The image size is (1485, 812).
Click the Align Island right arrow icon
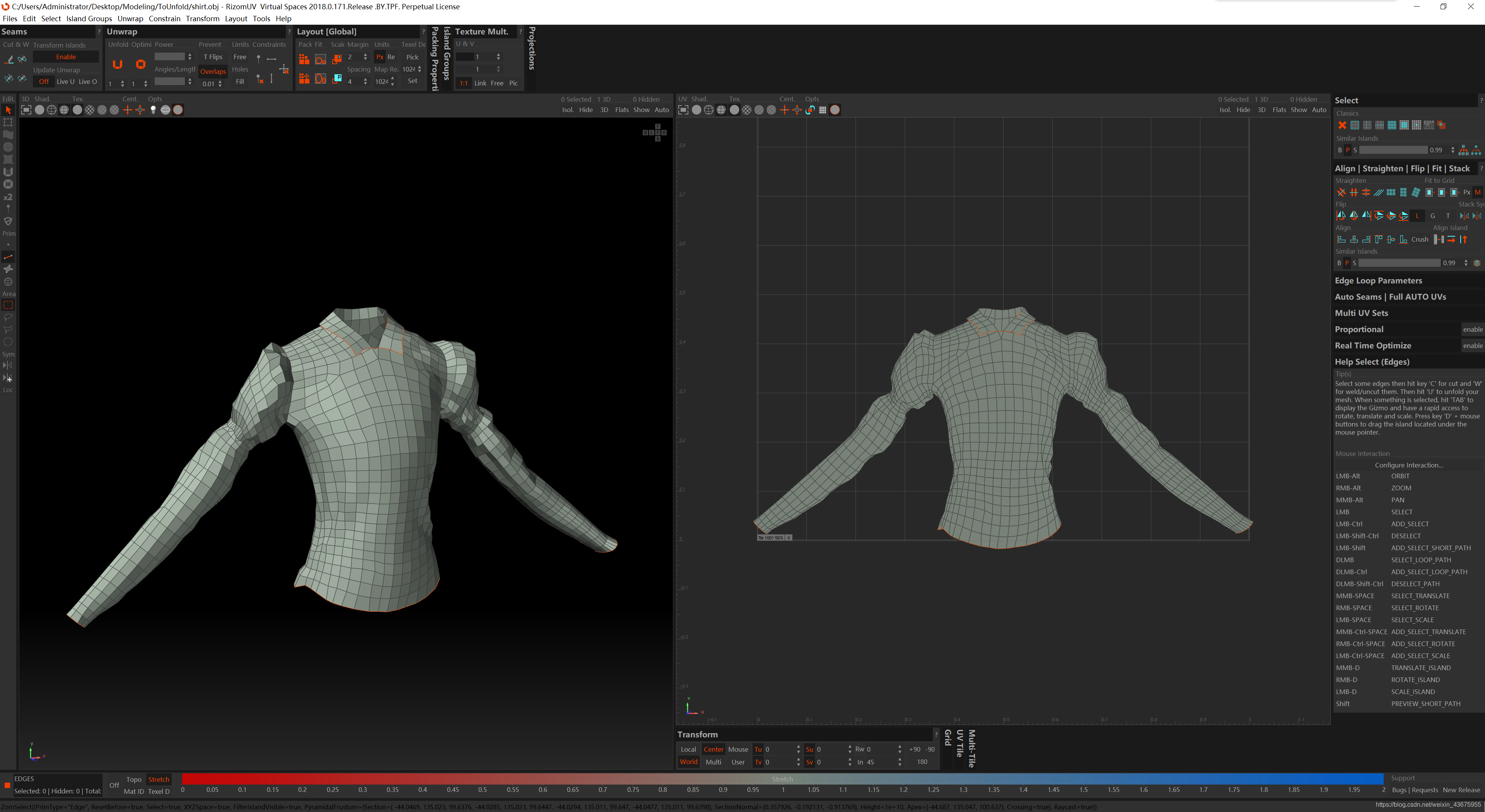[x=1451, y=239]
